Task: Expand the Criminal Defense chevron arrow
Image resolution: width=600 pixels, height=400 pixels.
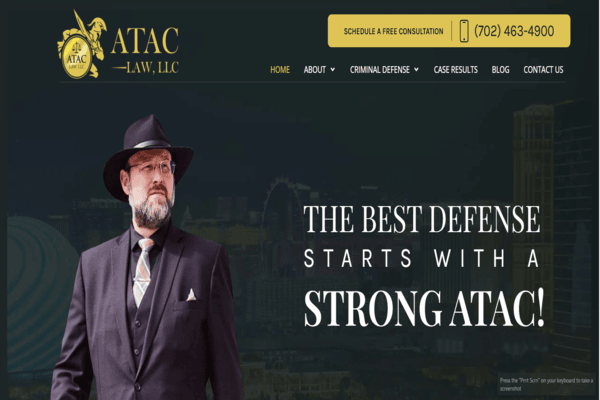Action: (x=416, y=70)
